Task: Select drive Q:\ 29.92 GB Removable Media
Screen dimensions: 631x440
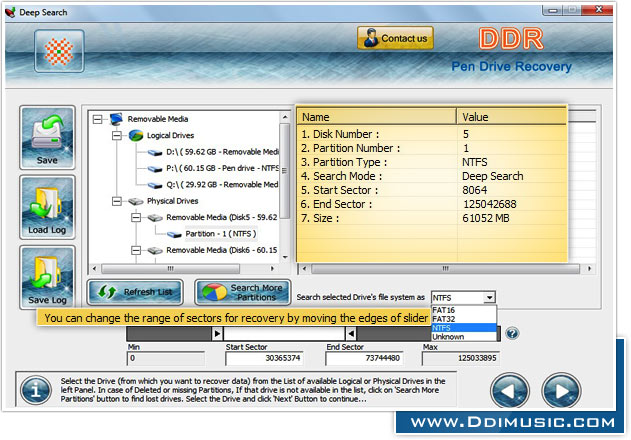Action: tap(213, 185)
